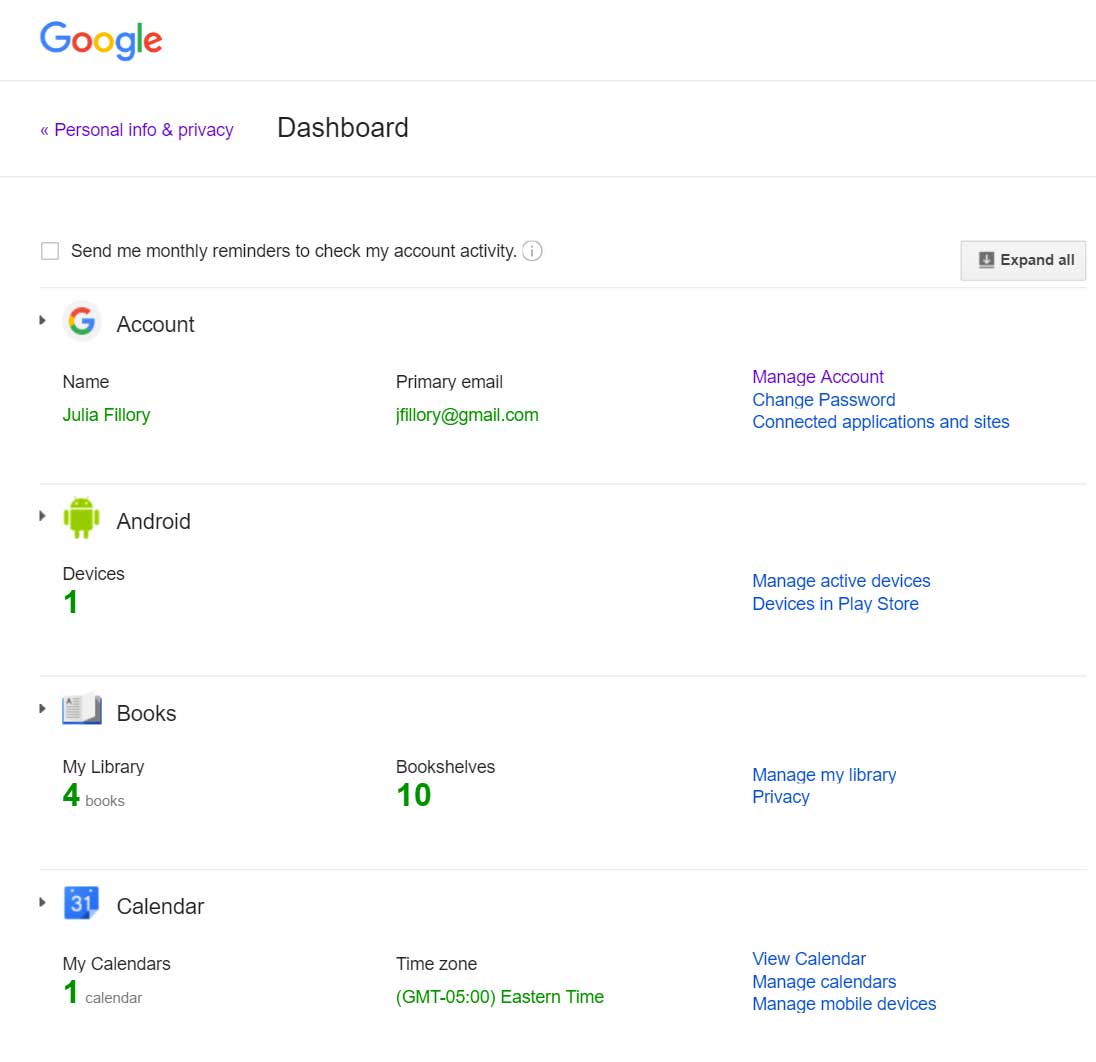Click the Expand all button
1096x1062 pixels.
tap(1023, 259)
